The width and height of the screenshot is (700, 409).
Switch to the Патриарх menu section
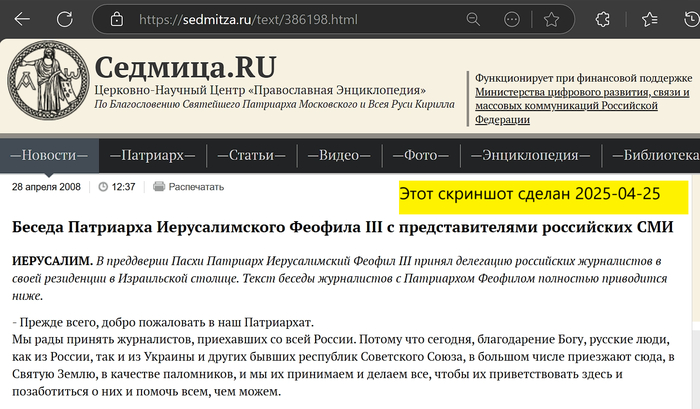coord(152,155)
